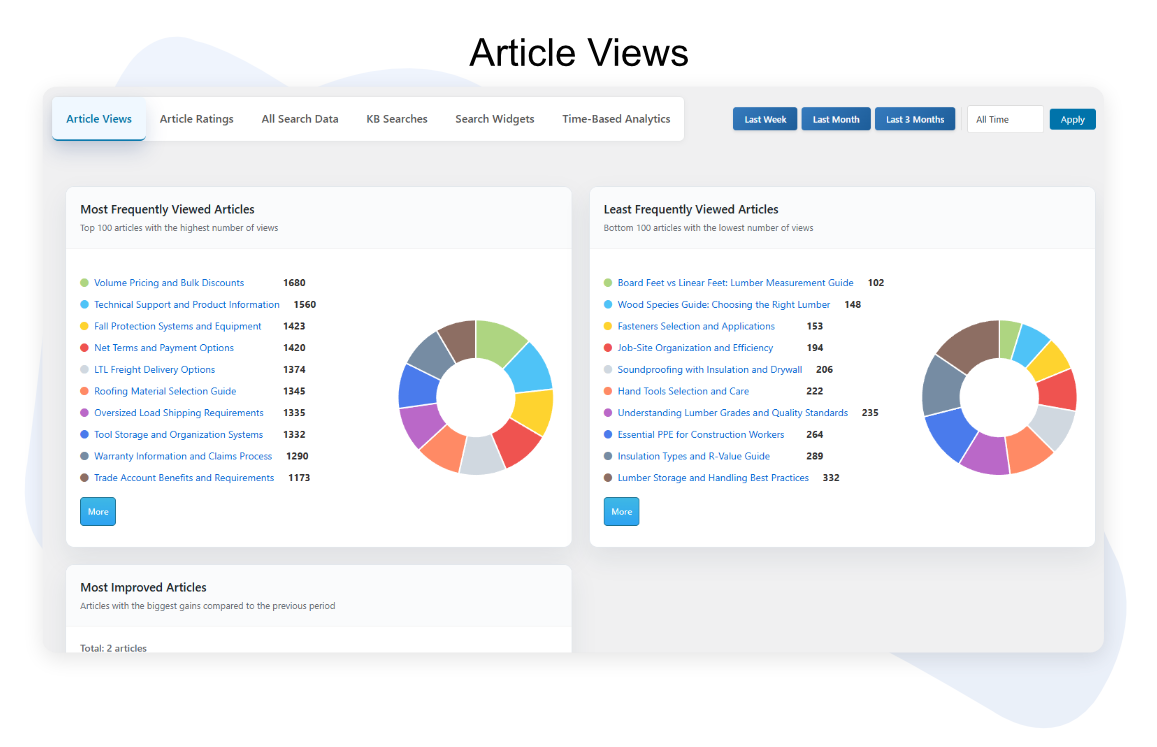Filter data by Last Week
This screenshot has width=1157, height=747.
(x=765, y=120)
